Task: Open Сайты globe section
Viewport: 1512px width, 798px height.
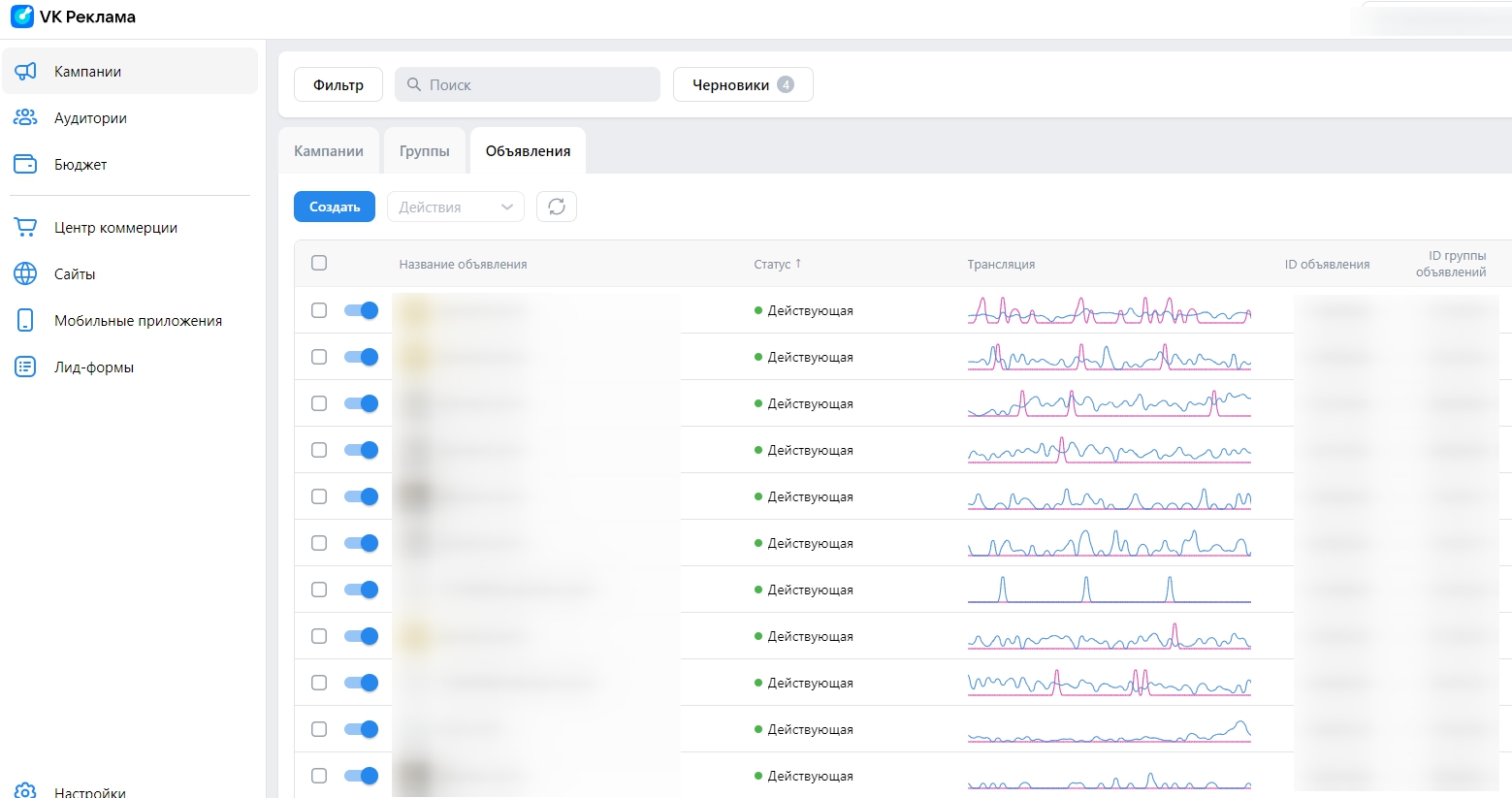Action: [130, 274]
